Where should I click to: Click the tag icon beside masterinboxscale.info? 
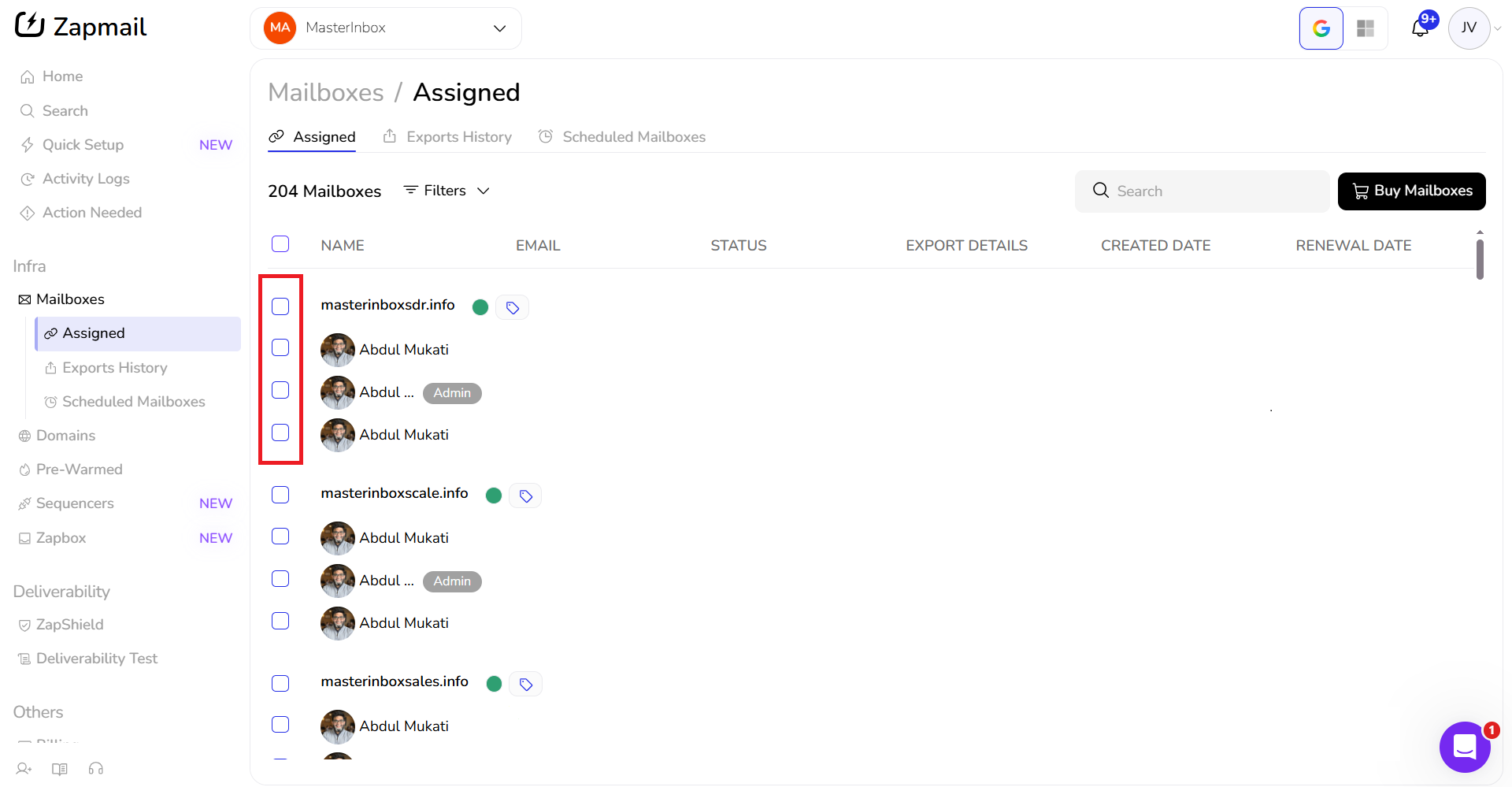525,496
